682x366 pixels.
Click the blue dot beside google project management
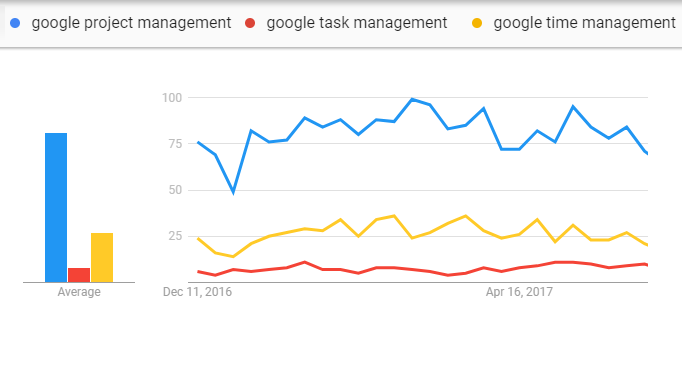pyautogui.click(x=15, y=23)
